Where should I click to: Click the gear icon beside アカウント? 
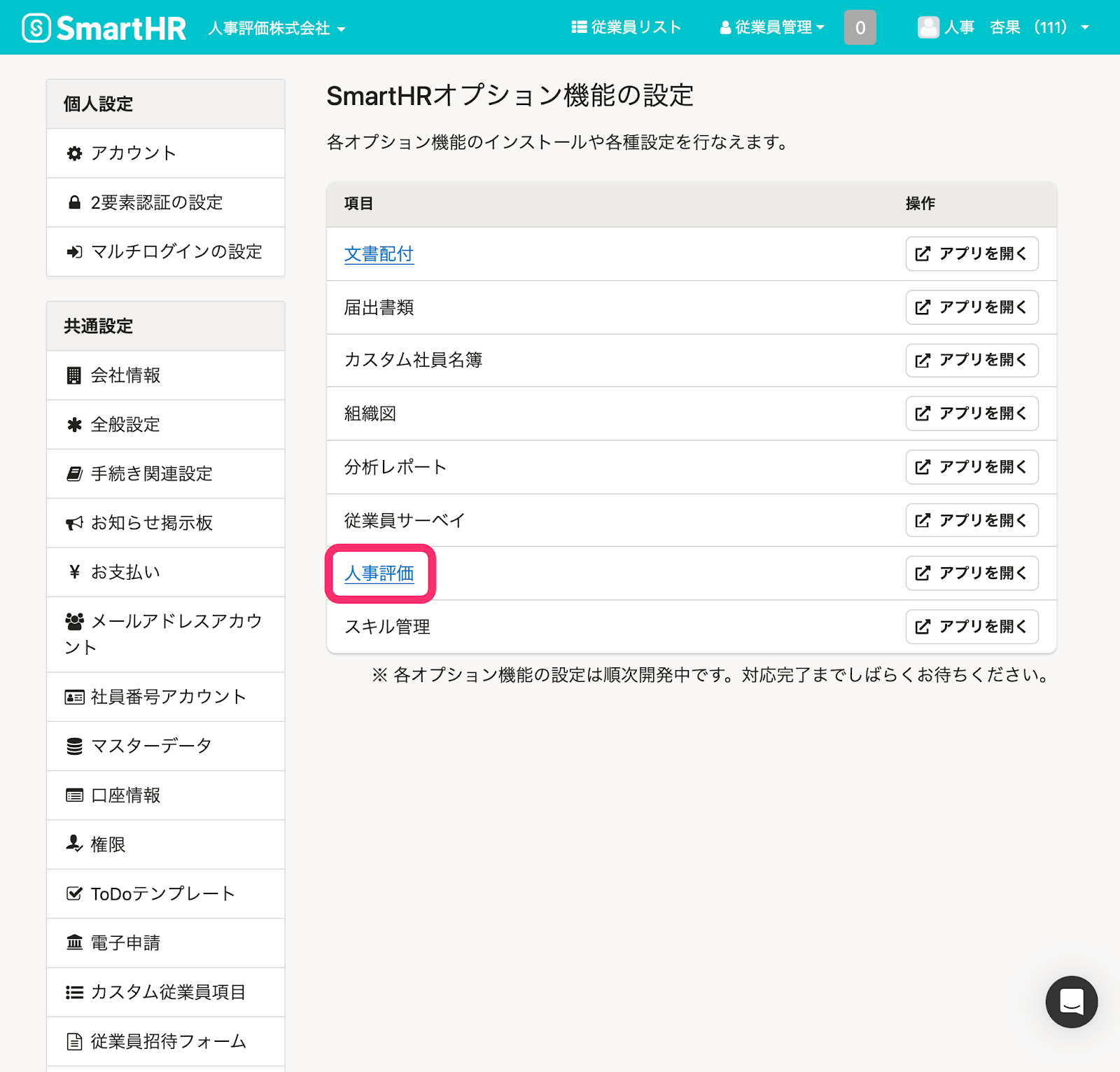click(74, 153)
